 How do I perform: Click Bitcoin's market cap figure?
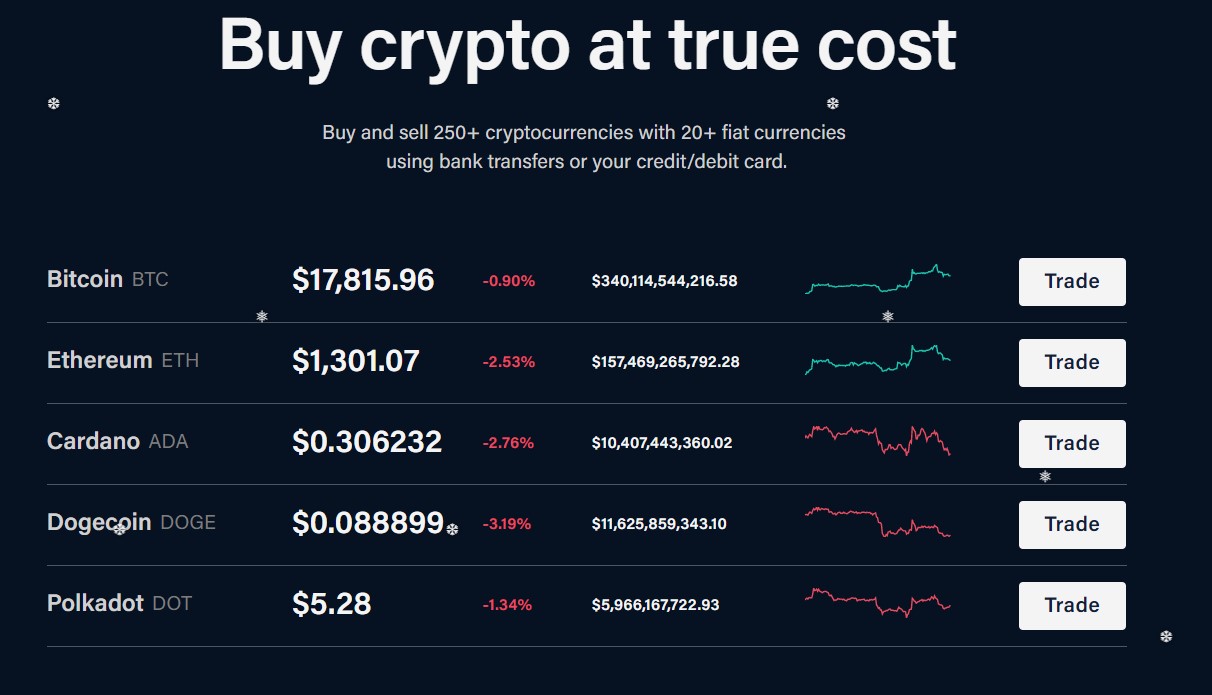coord(665,281)
